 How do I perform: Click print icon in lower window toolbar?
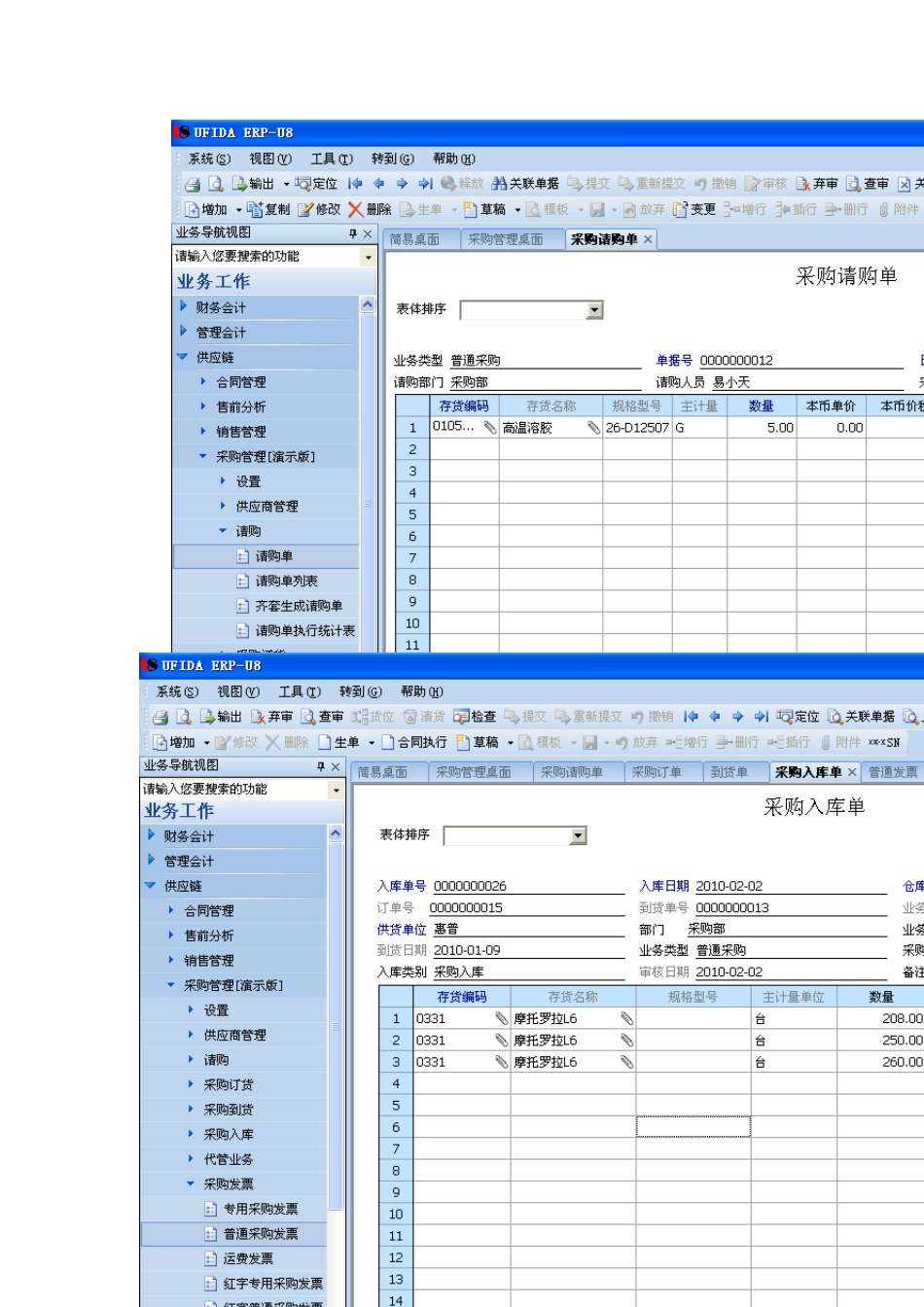[160, 717]
